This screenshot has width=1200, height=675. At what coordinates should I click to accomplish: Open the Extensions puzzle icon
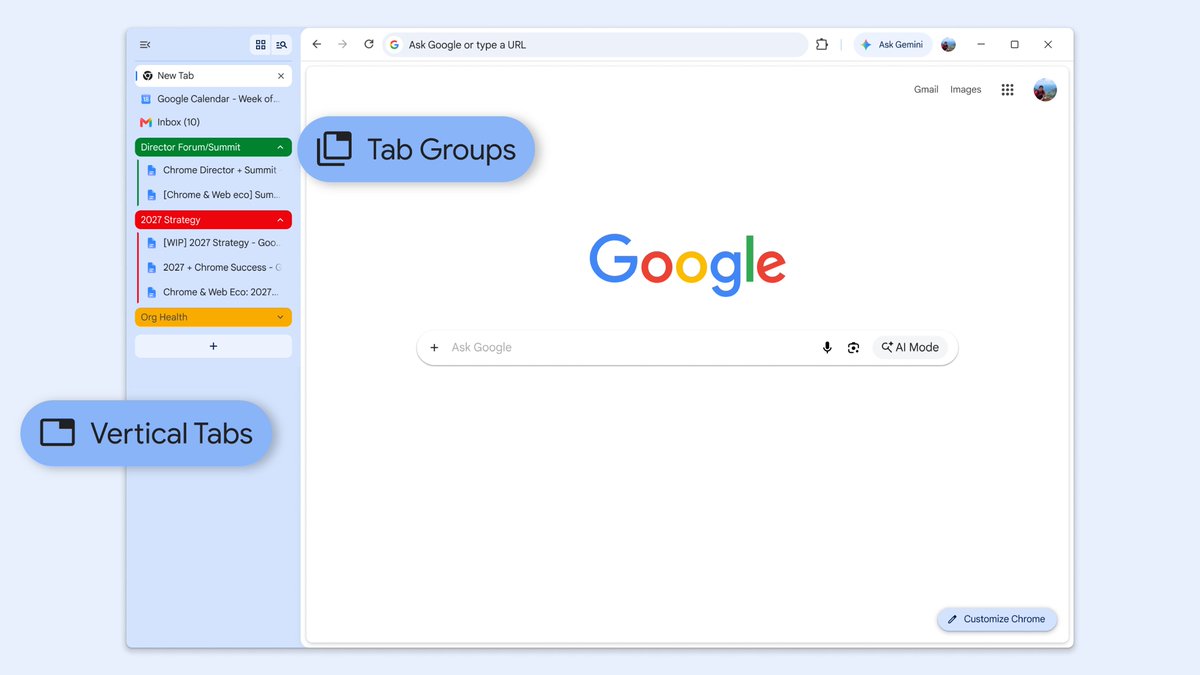coord(822,44)
